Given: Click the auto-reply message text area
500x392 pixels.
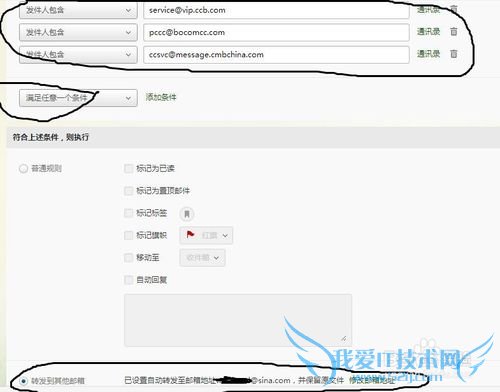Looking at the screenshot, I should tap(238, 320).
